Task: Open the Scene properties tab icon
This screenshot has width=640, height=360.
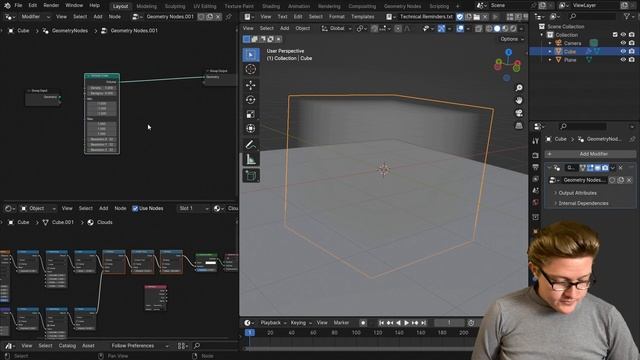Action: tap(536, 191)
